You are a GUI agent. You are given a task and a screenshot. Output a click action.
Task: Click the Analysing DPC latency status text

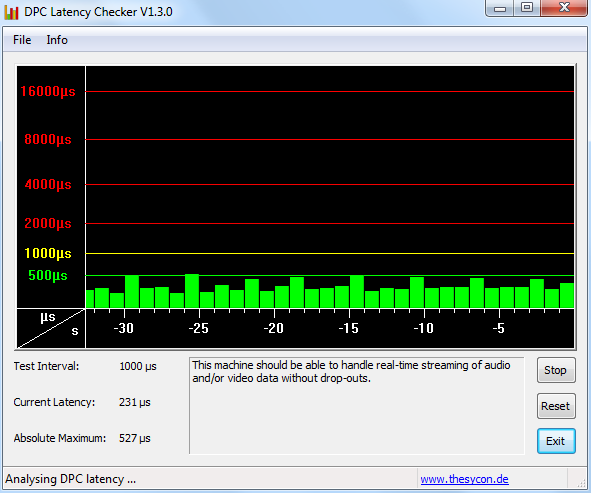pyautogui.click(x=70, y=479)
